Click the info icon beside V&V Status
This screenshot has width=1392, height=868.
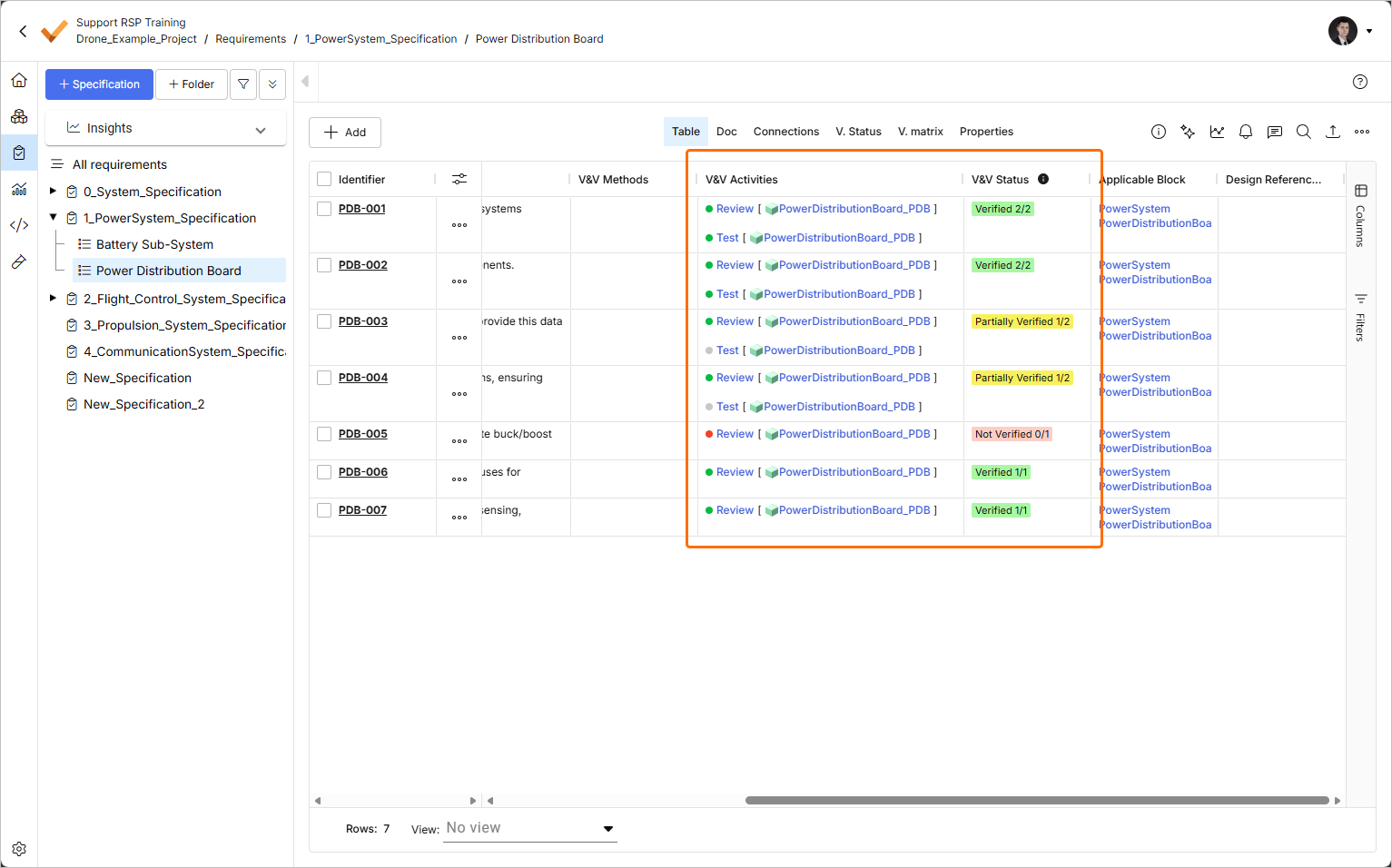click(1043, 179)
